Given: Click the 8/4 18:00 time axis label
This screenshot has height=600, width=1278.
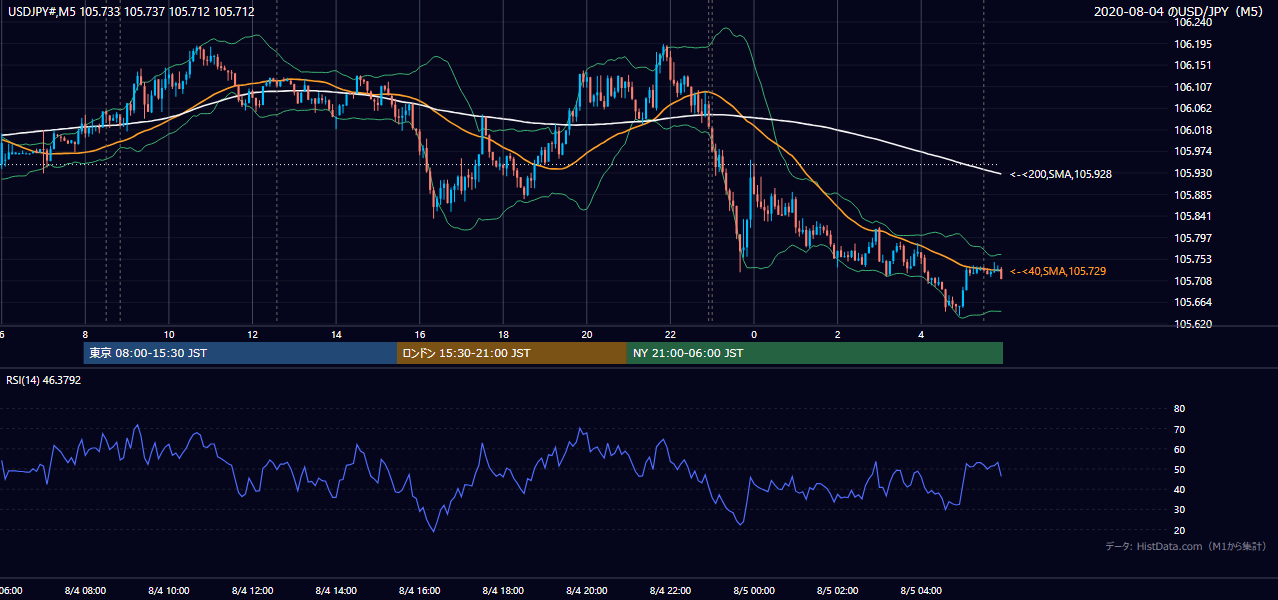Looking at the screenshot, I should (x=503, y=590).
